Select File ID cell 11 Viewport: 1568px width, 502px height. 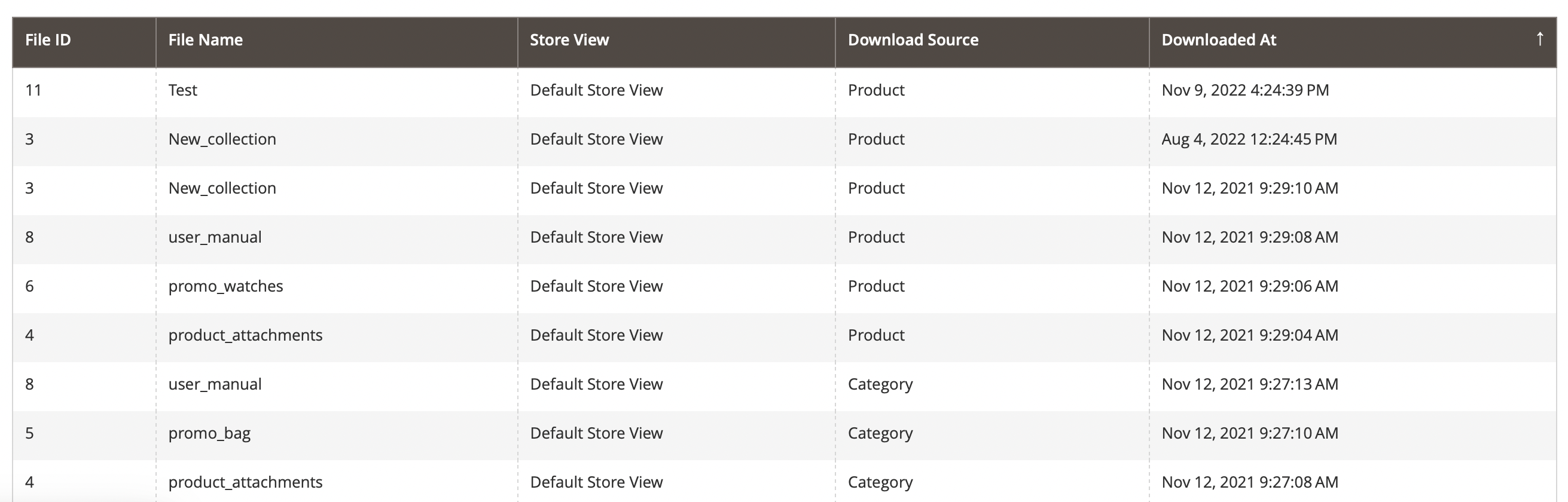(x=33, y=90)
